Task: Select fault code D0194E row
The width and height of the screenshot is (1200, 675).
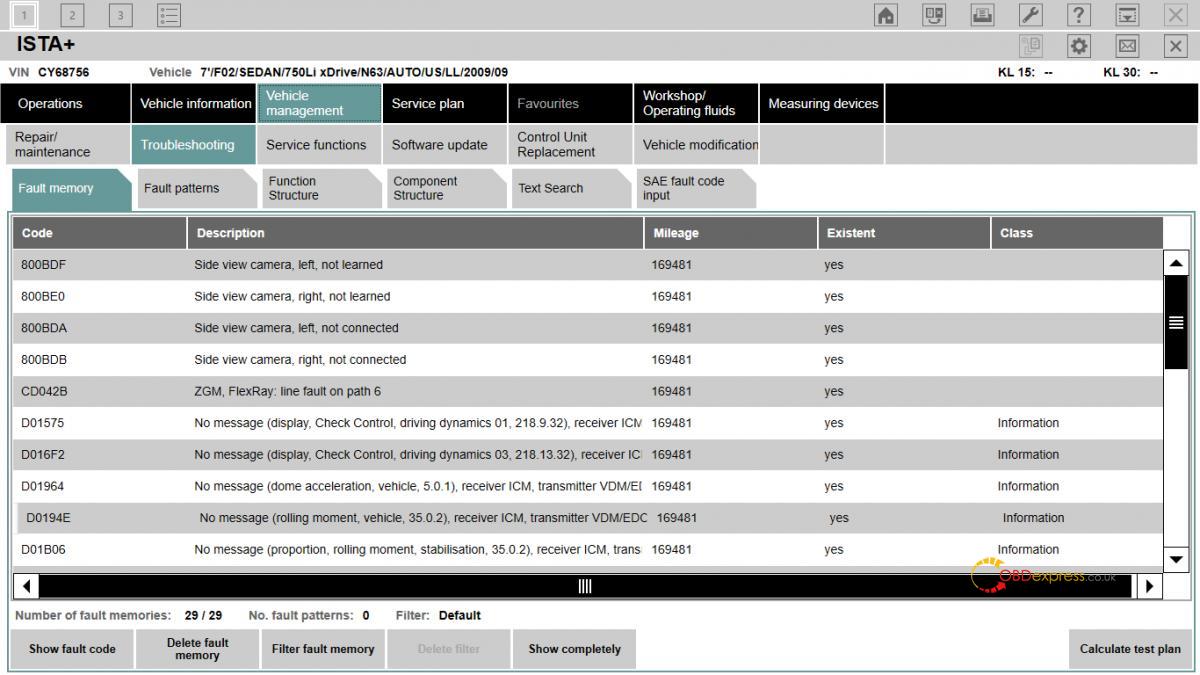Action: coord(588,518)
